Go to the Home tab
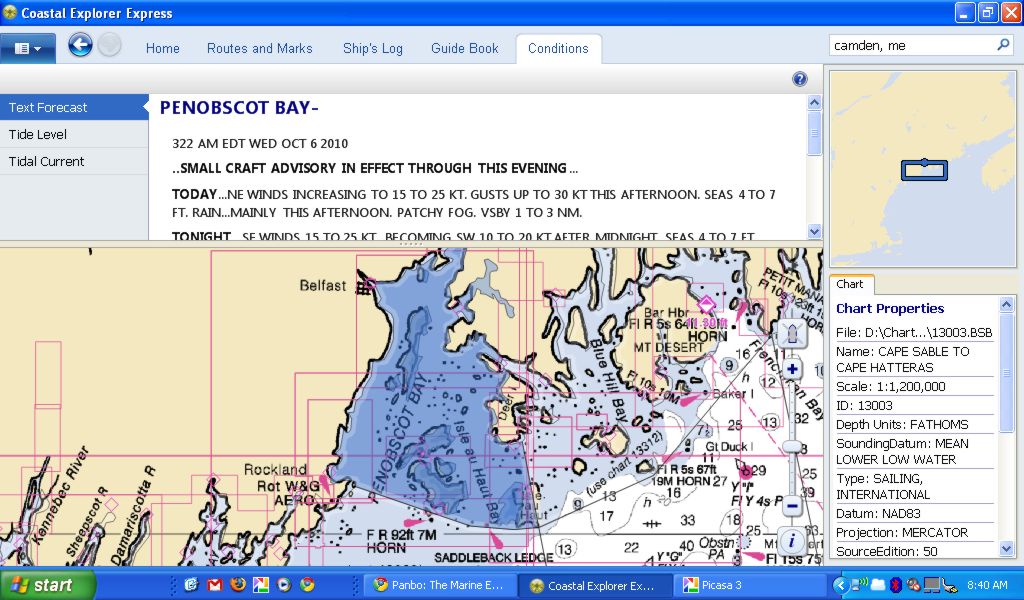 coord(163,48)
